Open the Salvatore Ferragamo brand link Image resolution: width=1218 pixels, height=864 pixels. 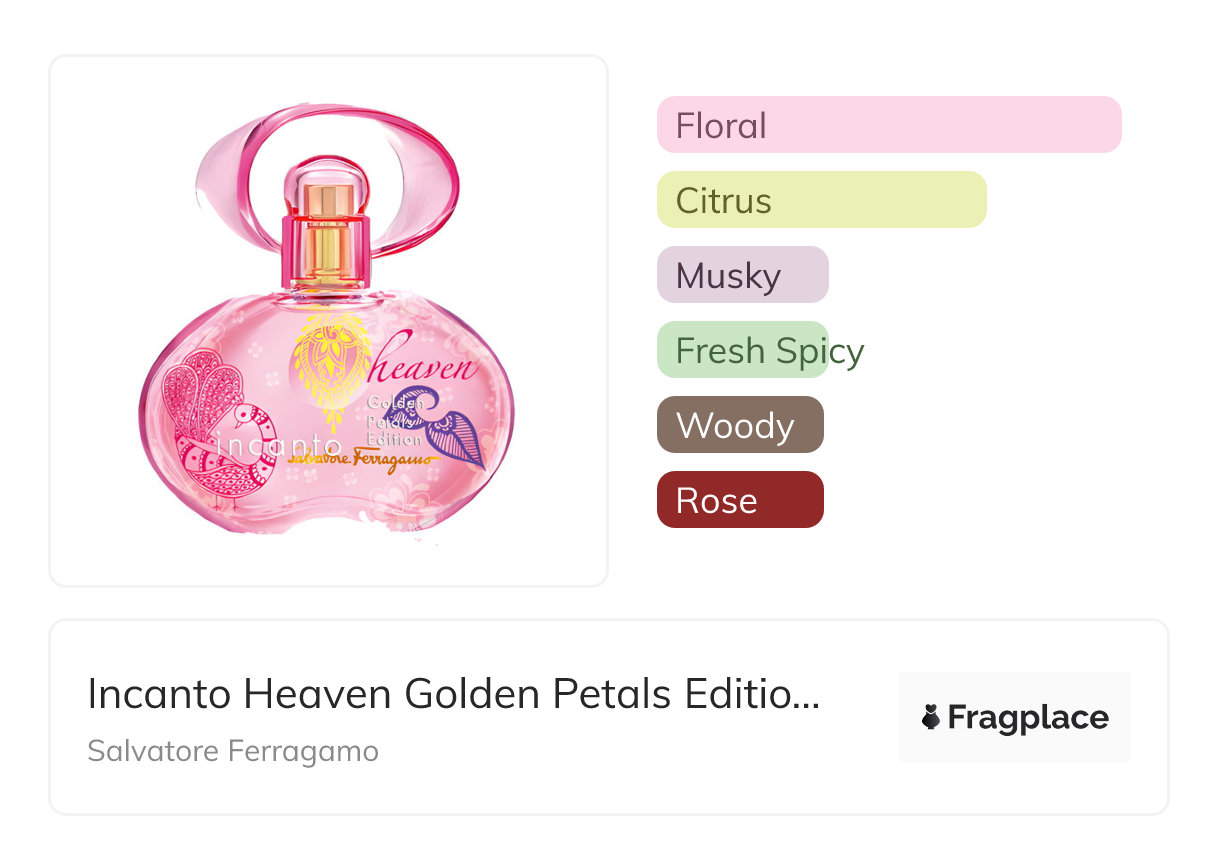233,751
